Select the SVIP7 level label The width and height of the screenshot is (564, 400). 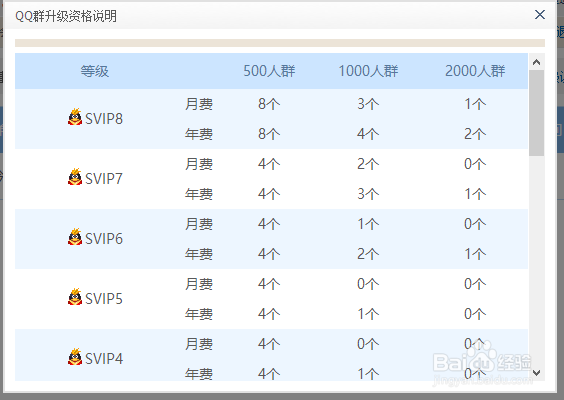pos(104,179)
